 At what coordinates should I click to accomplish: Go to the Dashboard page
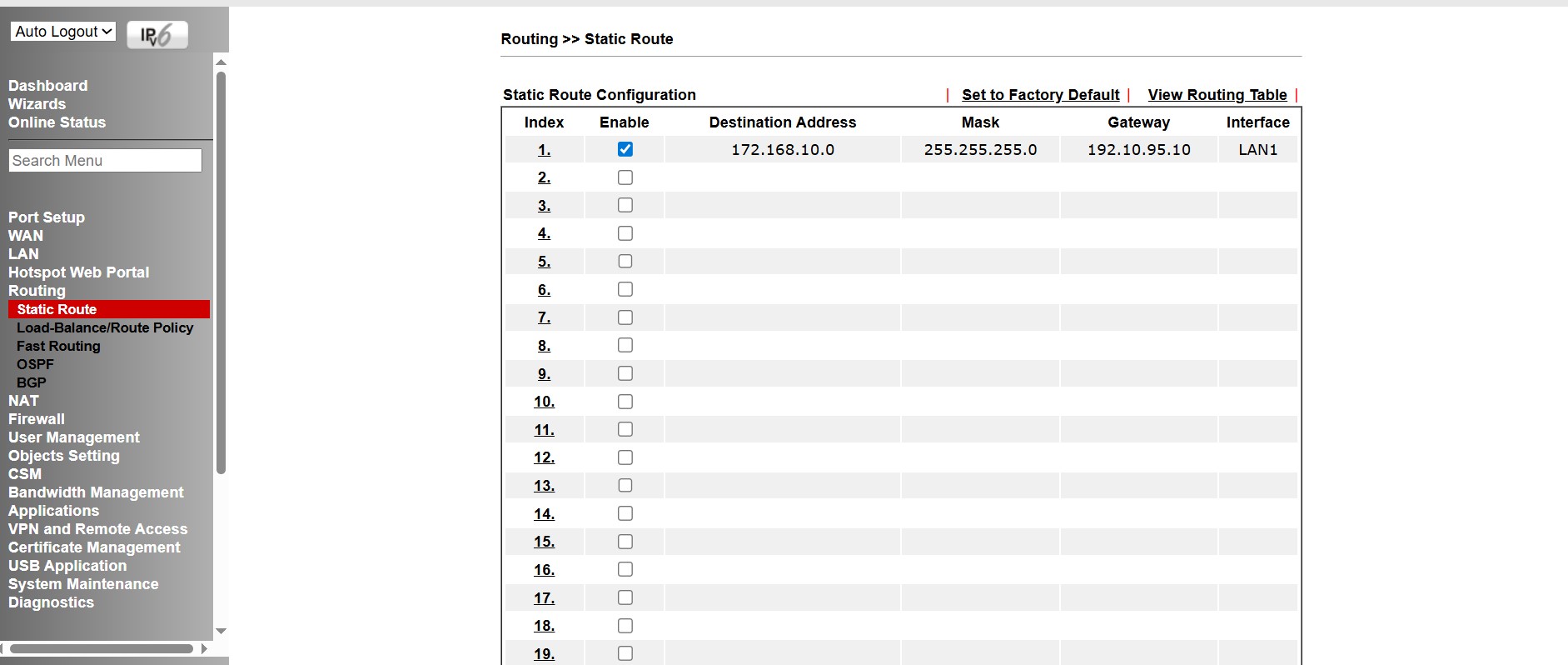pos(47,86)
